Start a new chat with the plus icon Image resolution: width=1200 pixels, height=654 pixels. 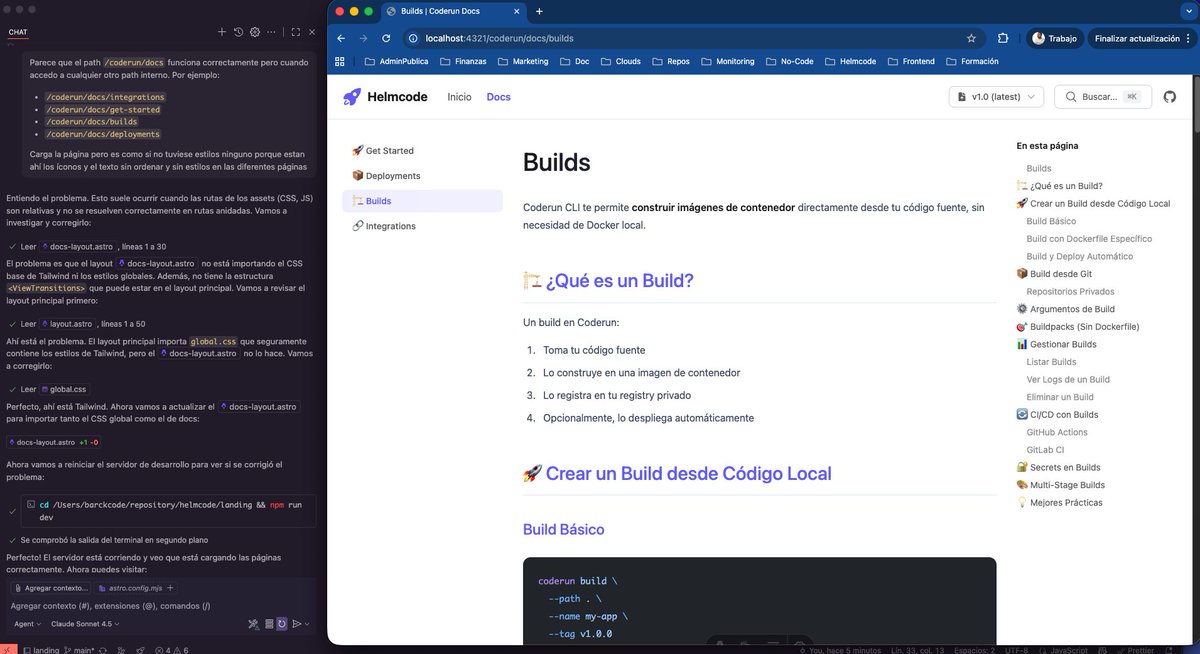coord(222,32)
